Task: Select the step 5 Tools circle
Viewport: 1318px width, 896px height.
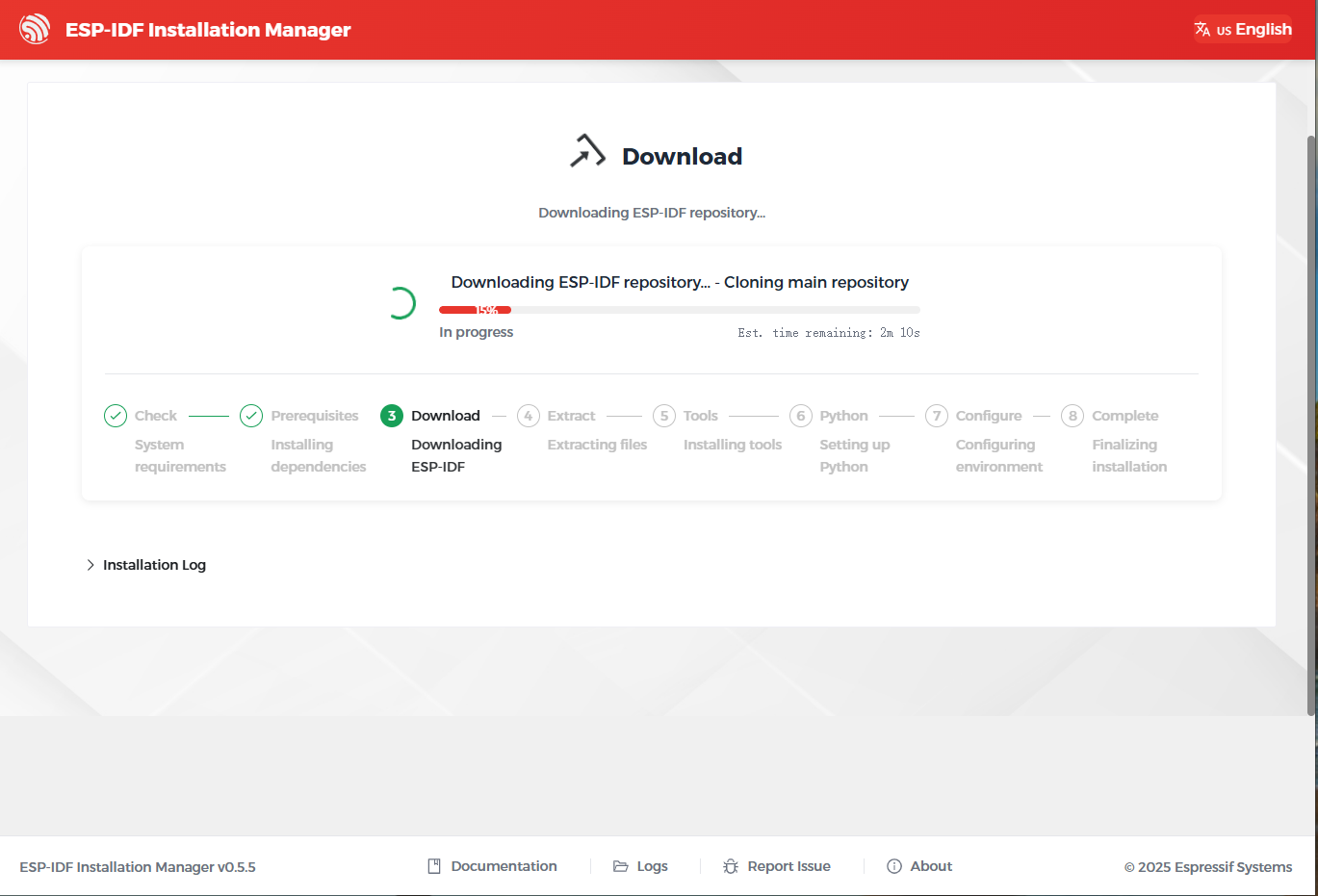Action: point(664,416)
